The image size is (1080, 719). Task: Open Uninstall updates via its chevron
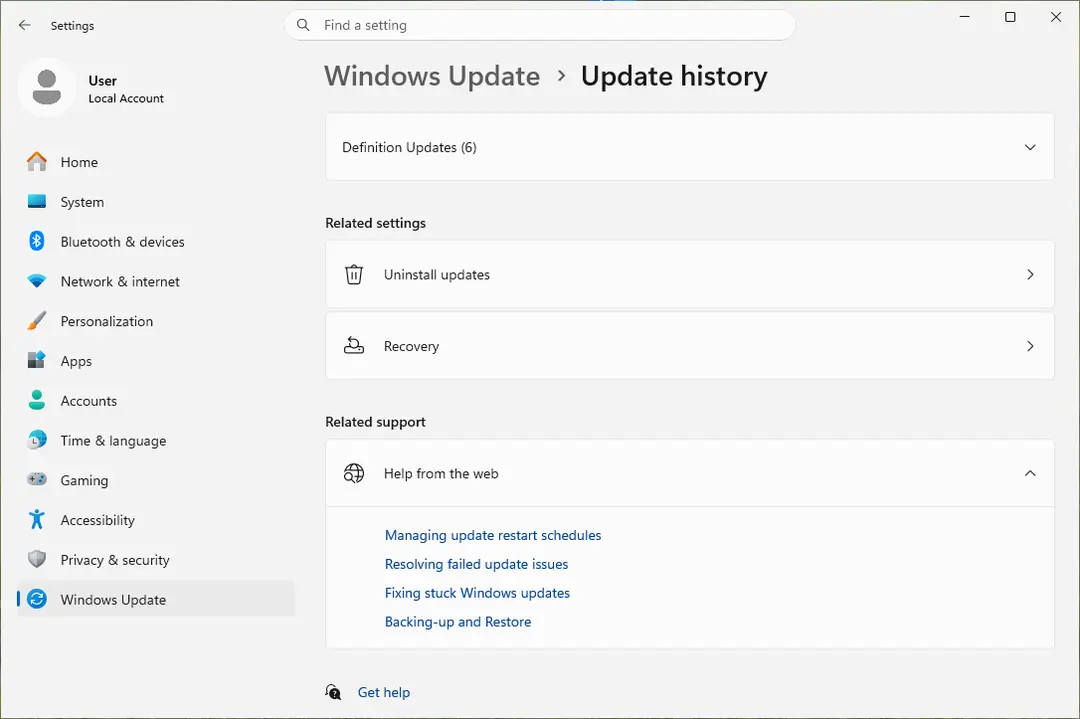(x=1030, y=274)
